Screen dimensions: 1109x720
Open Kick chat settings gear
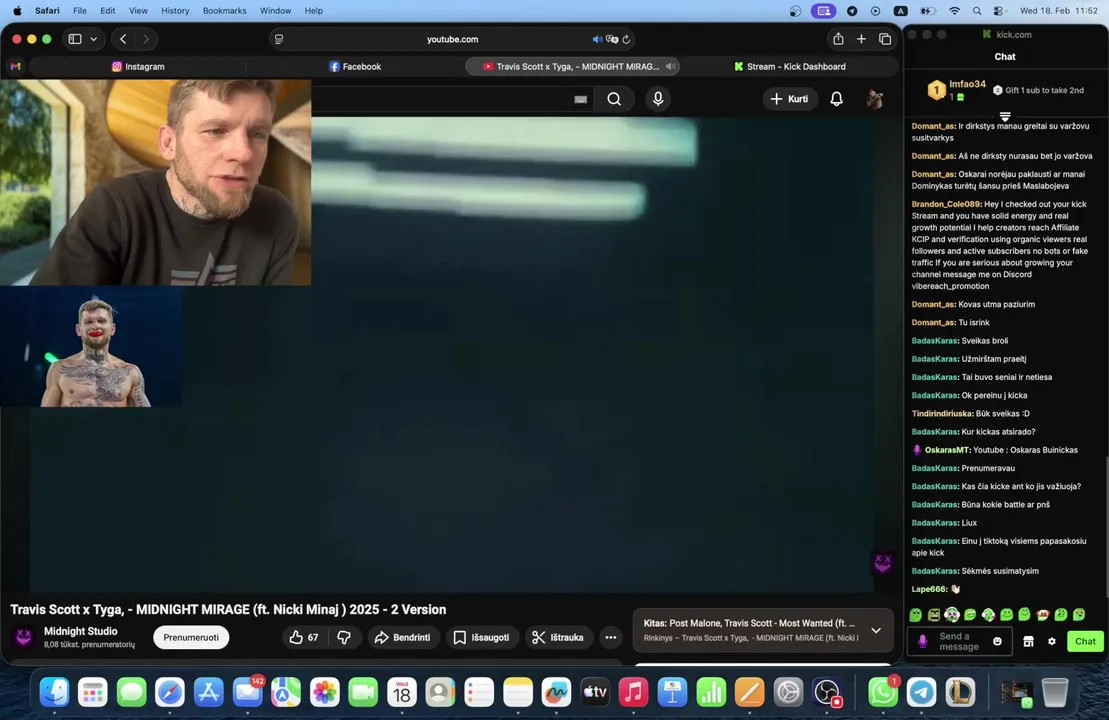(x=1052, y=641)
